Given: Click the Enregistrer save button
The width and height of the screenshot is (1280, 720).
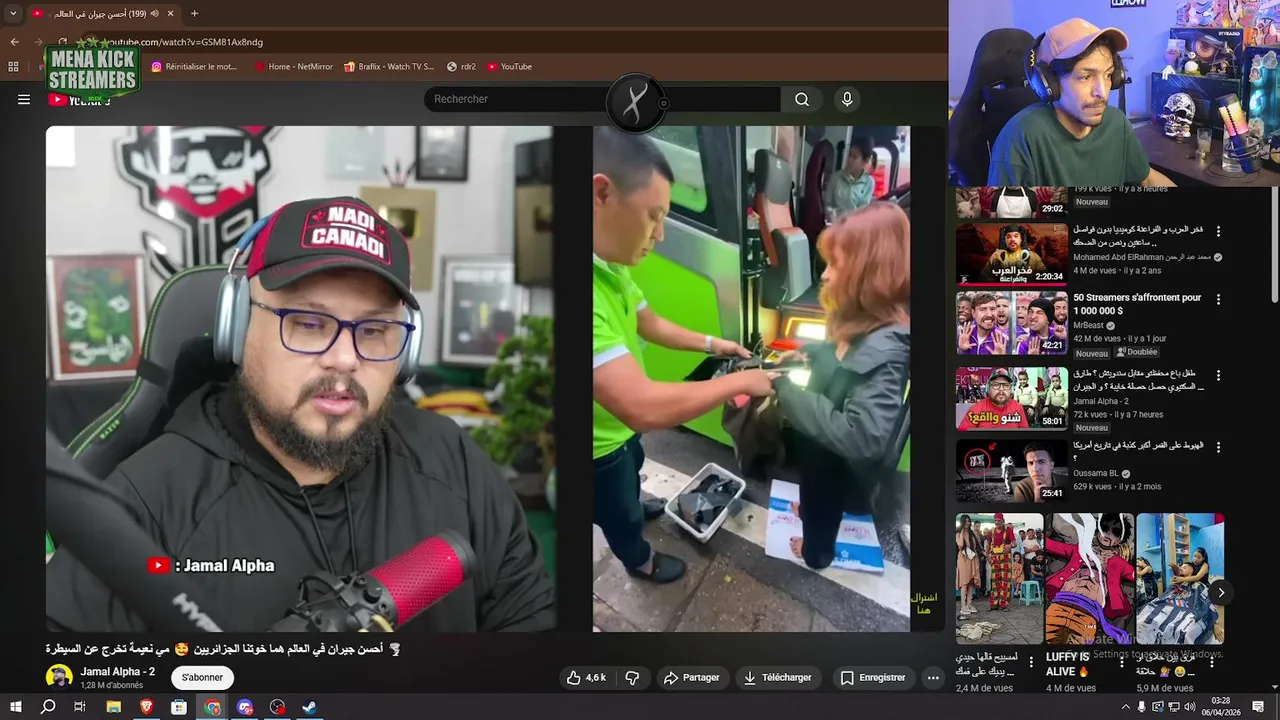Looking at the screenshot, I should coord(873,677).
